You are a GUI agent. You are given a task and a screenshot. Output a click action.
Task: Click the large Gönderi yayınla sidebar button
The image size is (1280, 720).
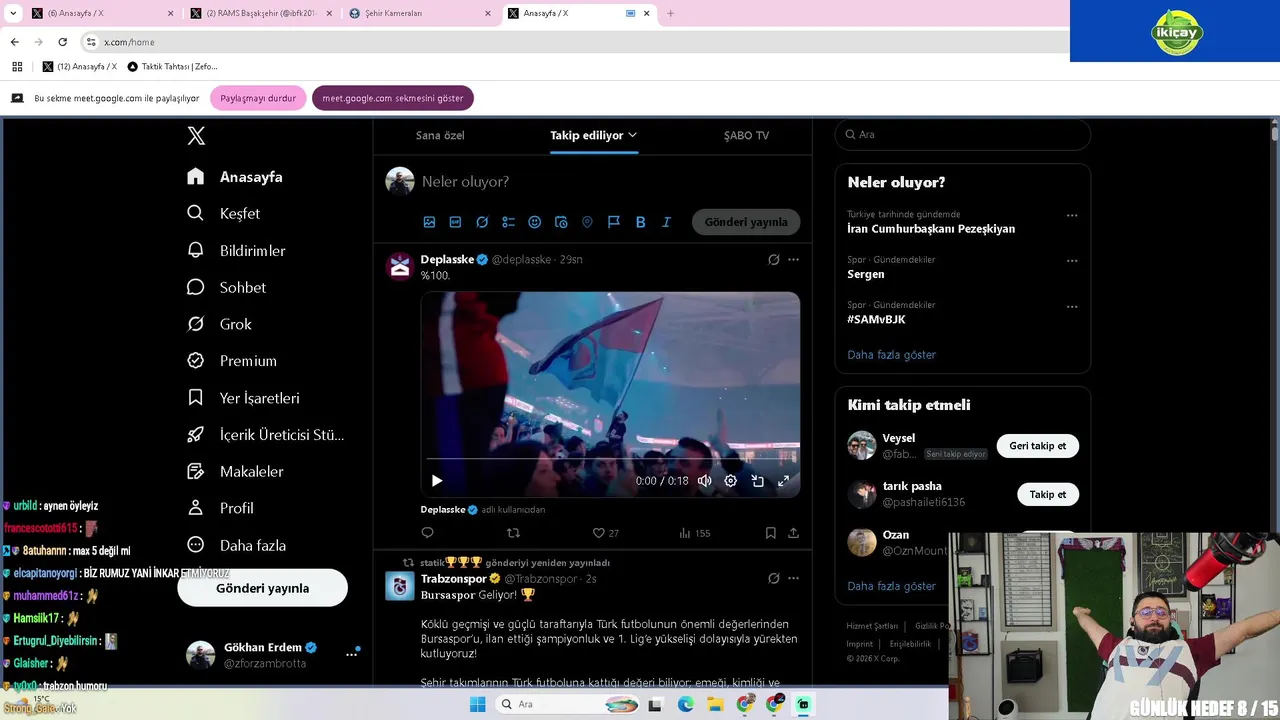coord(262,588)
